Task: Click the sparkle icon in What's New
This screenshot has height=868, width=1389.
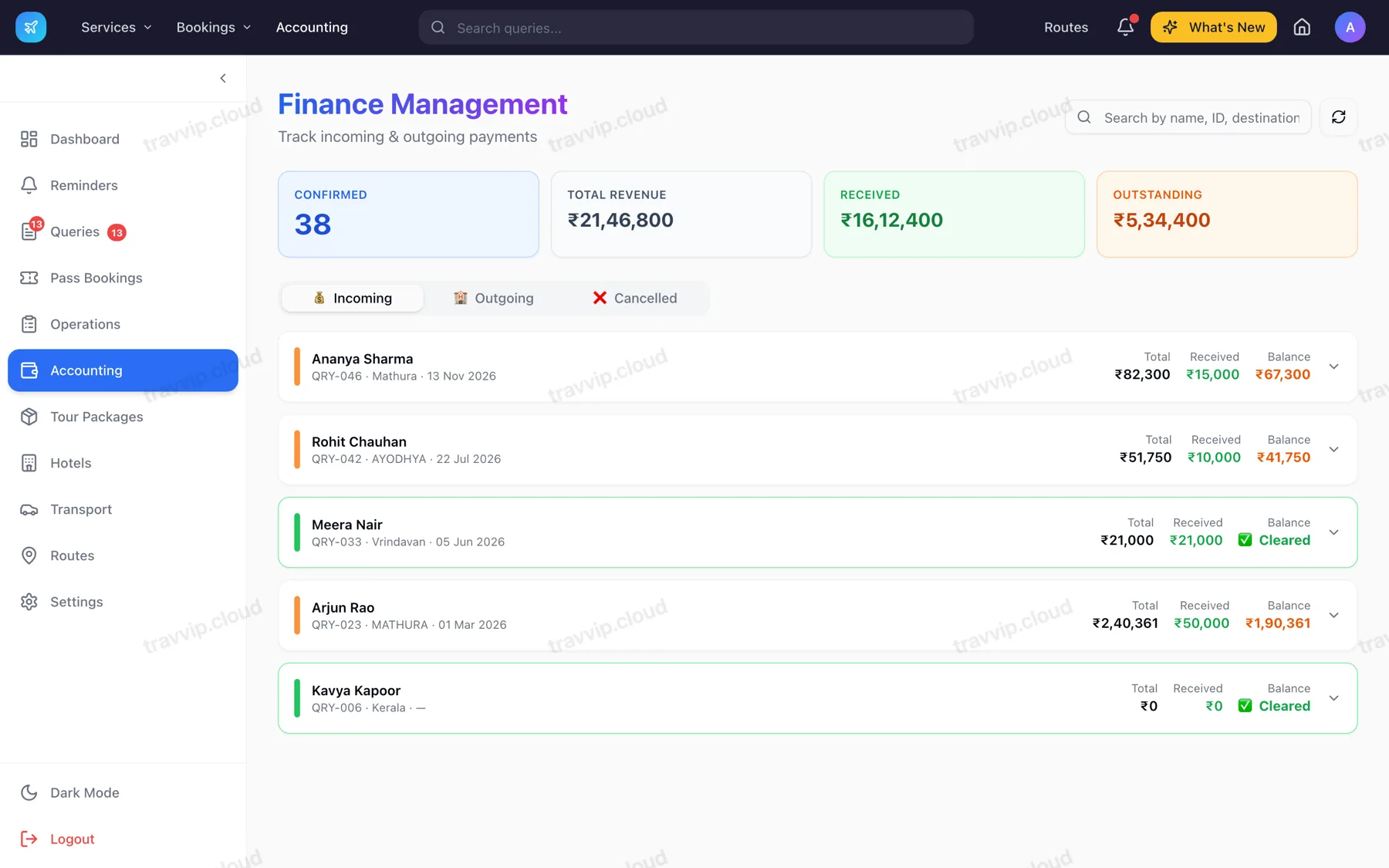Action: point(1171,27)
